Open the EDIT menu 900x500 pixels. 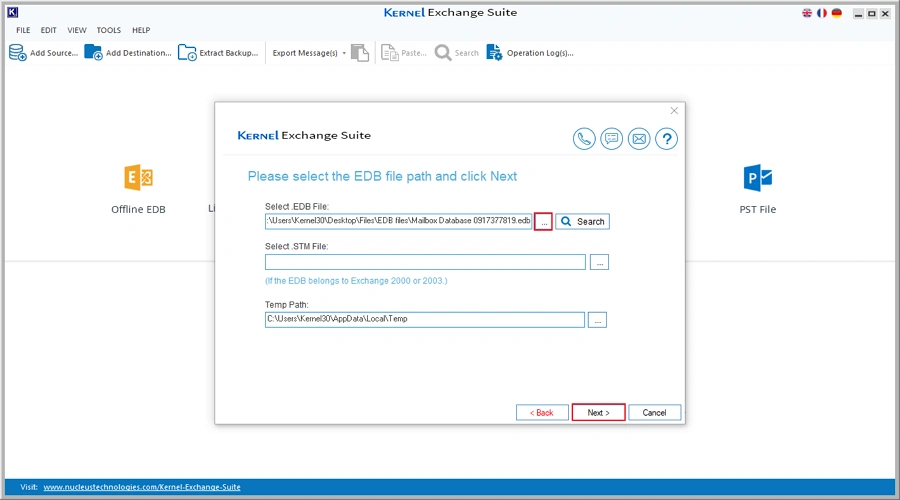(48, 30)
